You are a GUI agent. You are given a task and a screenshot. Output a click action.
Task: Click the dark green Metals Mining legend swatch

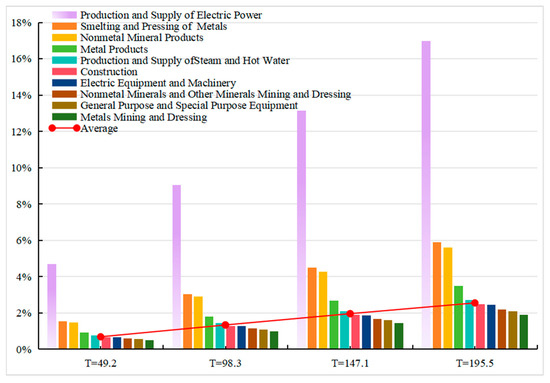tap(64, 117)
